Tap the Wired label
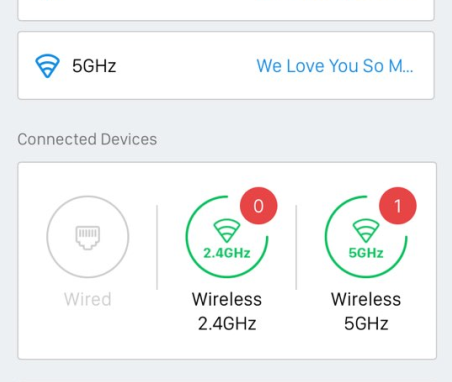Viewport: 452px width, 382px height. [88, 299]
